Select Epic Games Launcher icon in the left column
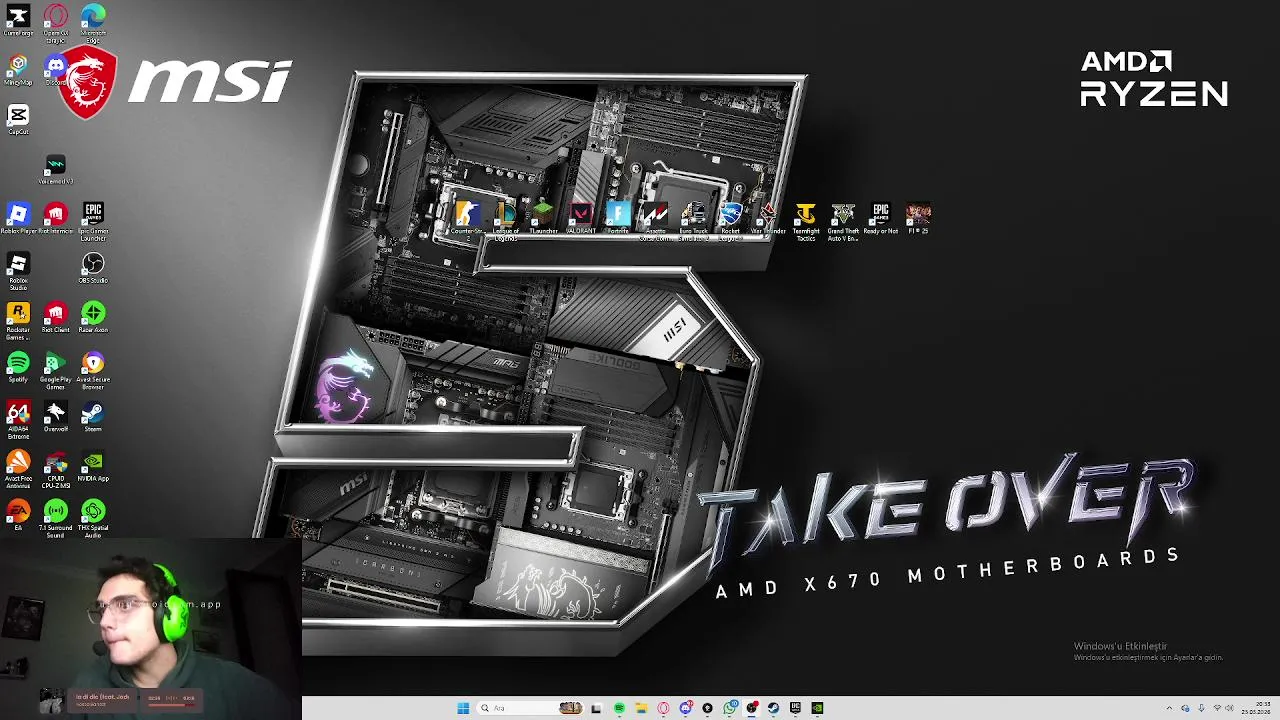Viewport: 1280px width, 720px height. point(93,221)
